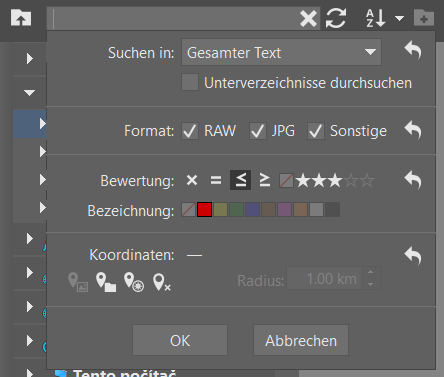Screen dimensions: 444x377
Task: Enable Unterverzeichnisse durchsuchen checkbox
Action: (190, 82)
